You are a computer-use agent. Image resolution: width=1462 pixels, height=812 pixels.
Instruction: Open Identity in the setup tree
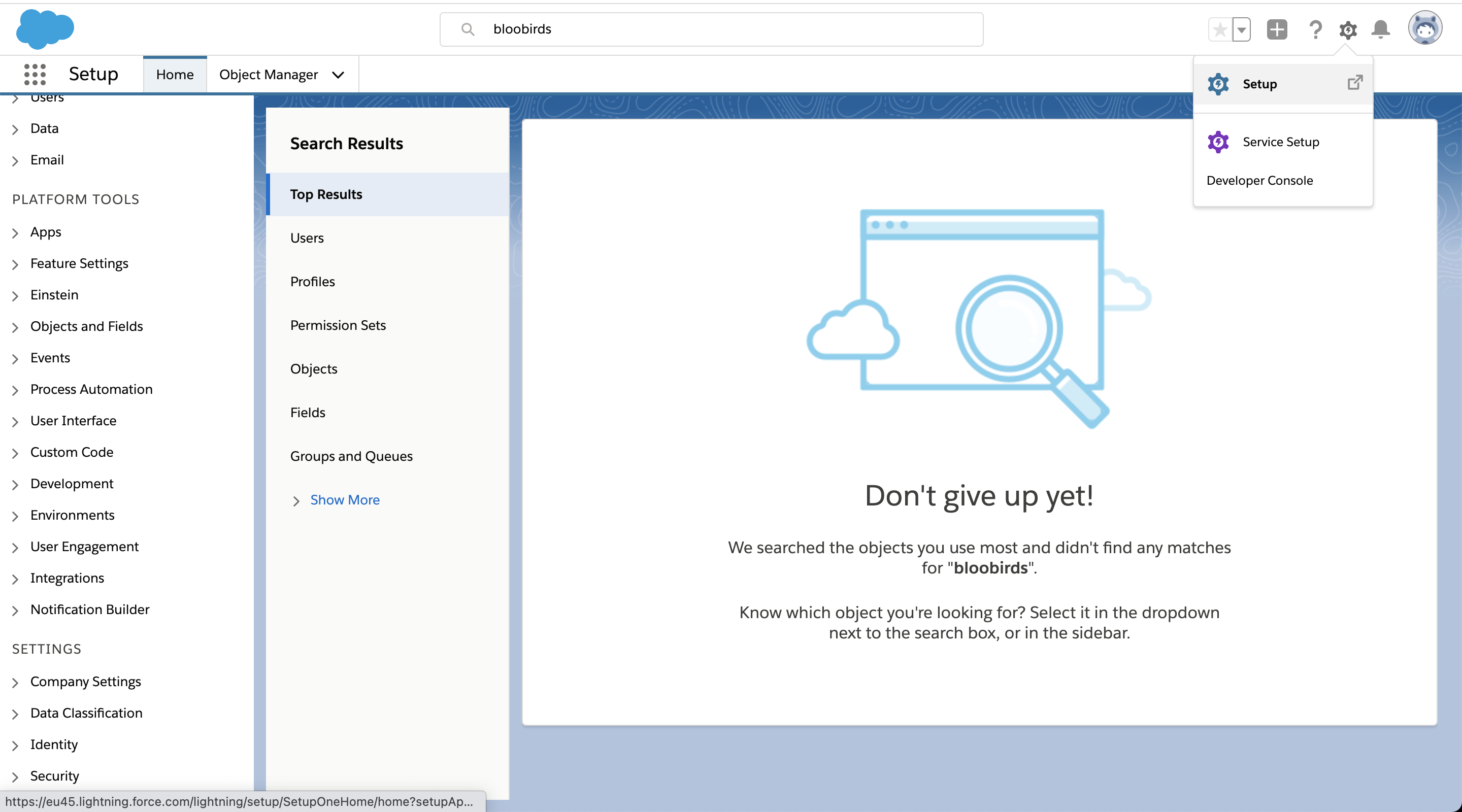pos(54,745)
